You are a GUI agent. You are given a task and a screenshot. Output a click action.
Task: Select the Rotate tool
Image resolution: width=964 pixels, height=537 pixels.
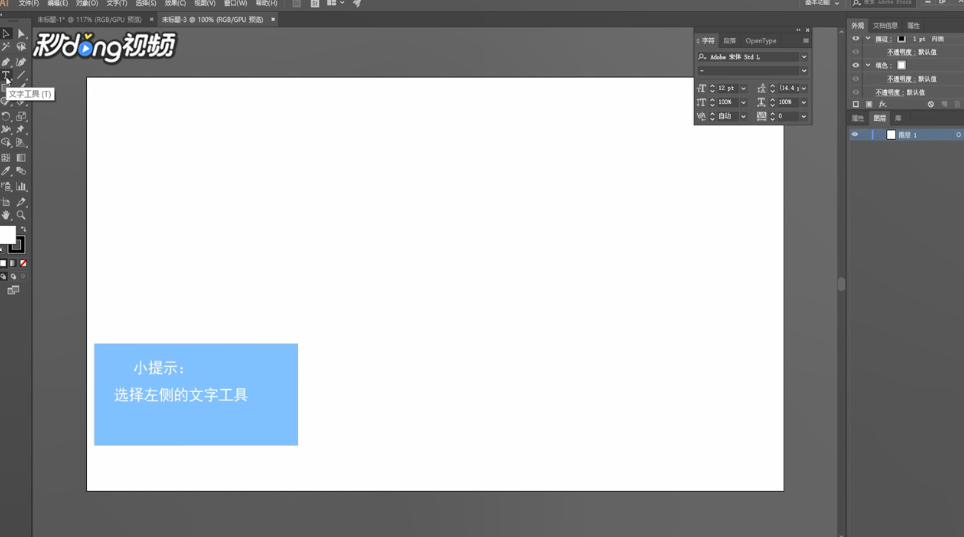click(x=6, y=116)
